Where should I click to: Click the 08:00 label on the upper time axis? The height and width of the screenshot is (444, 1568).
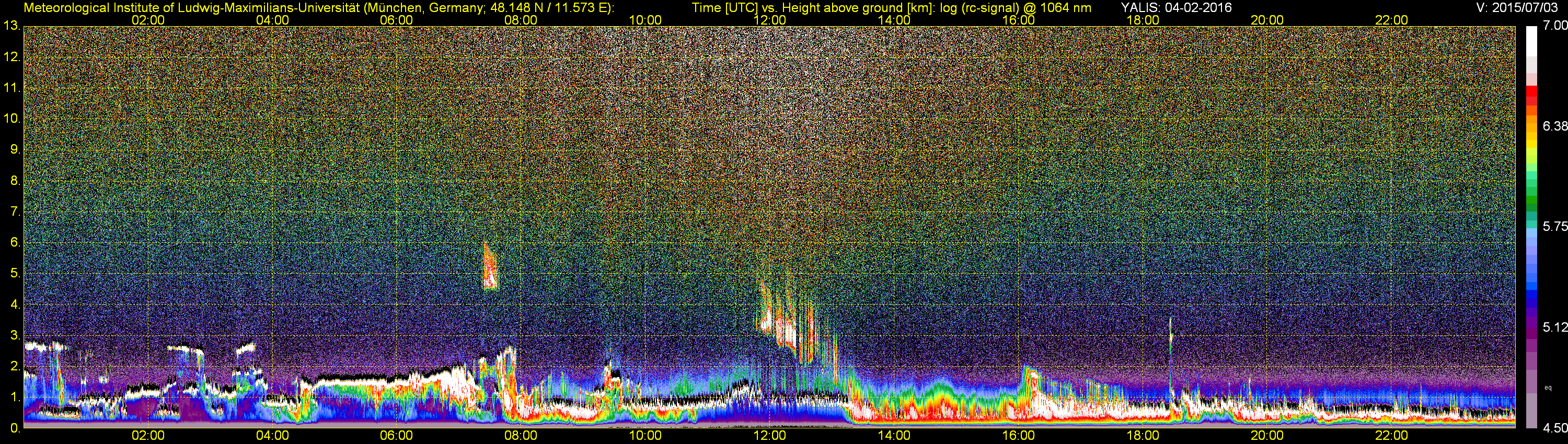point(521,20)
